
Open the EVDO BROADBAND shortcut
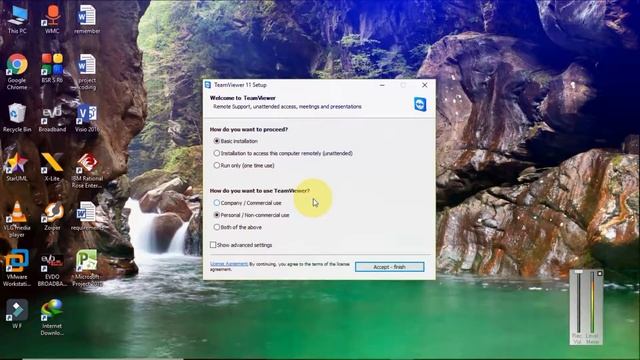[52, 270]
